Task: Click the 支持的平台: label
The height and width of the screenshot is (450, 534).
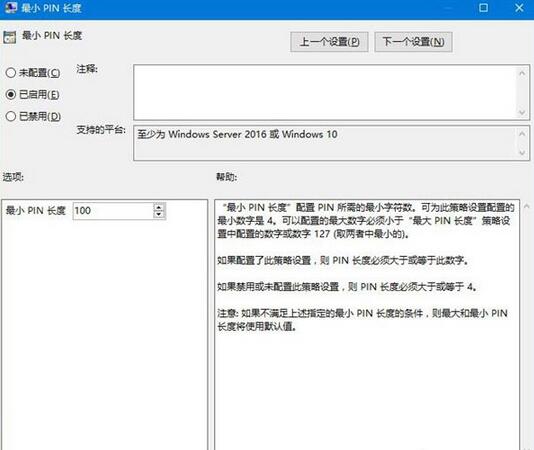Action: click(101, 129)
